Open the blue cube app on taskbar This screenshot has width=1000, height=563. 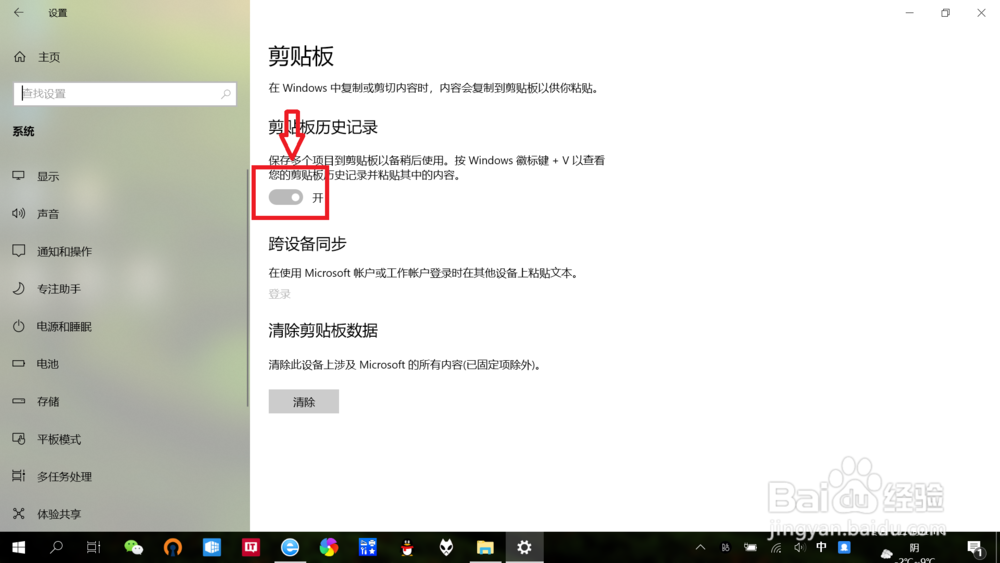212,547
